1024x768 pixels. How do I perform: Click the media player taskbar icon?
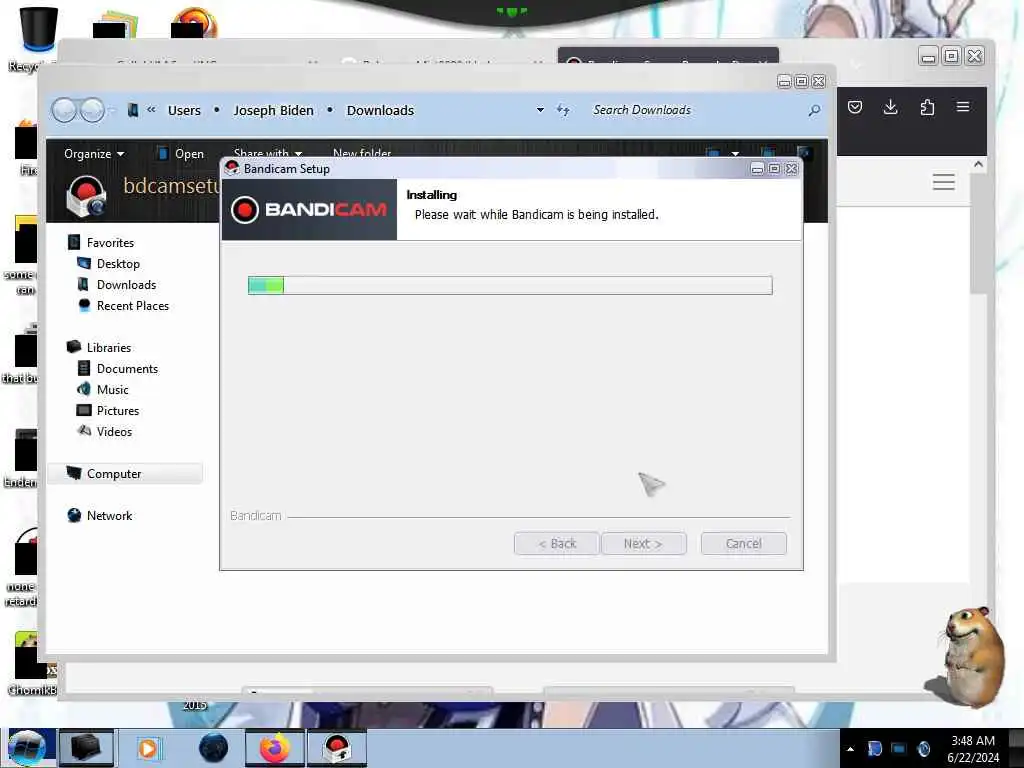click(x=148, y=748)
